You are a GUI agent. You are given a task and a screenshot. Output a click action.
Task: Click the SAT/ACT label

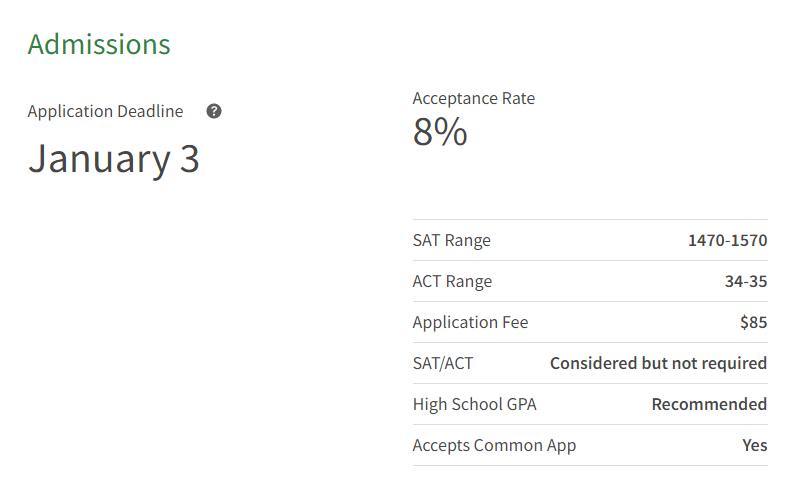click(442, 363)
